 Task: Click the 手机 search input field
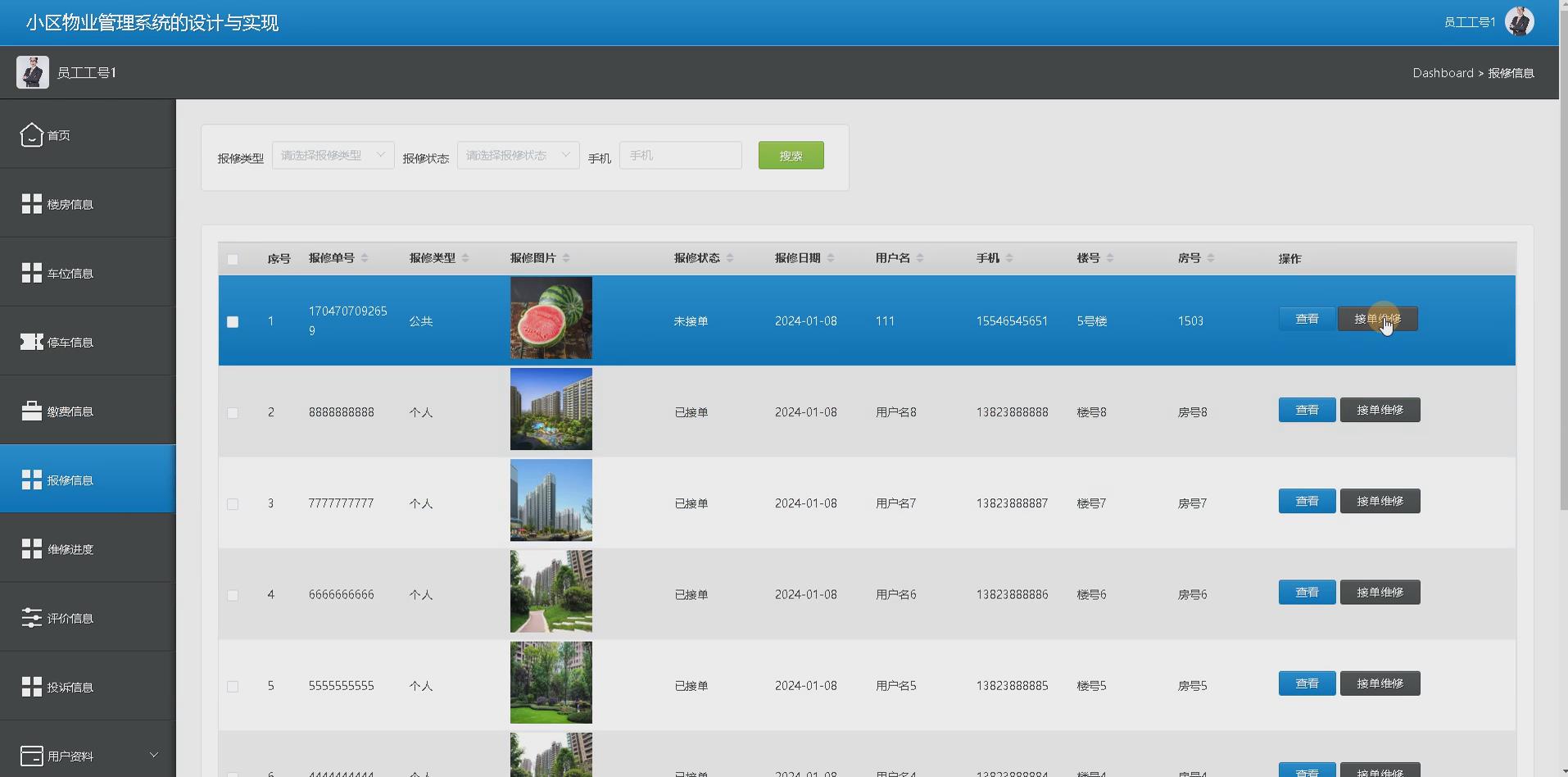pos(680,155)
